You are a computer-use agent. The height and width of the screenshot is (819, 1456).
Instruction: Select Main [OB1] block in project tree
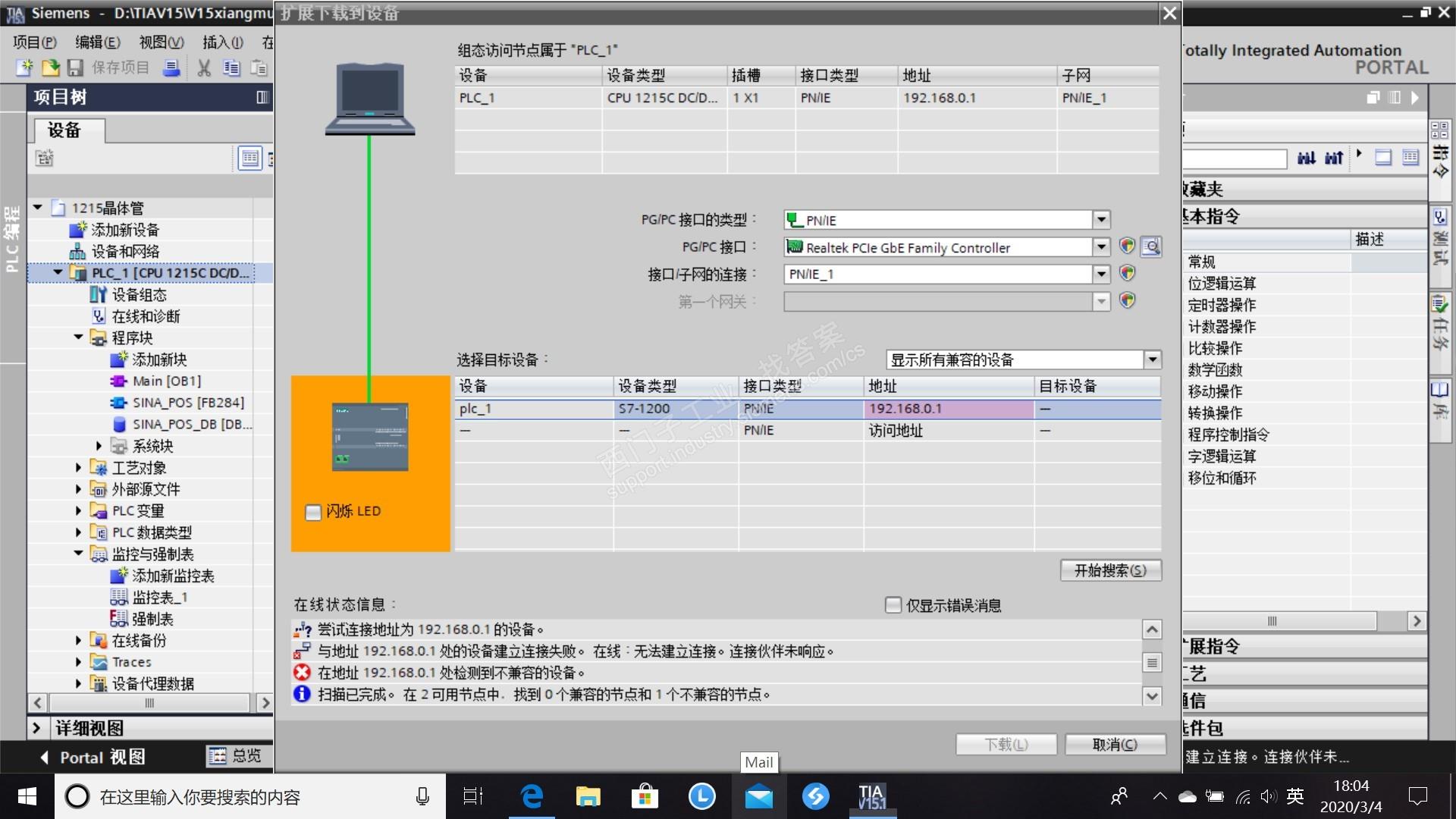coord(166,381)
